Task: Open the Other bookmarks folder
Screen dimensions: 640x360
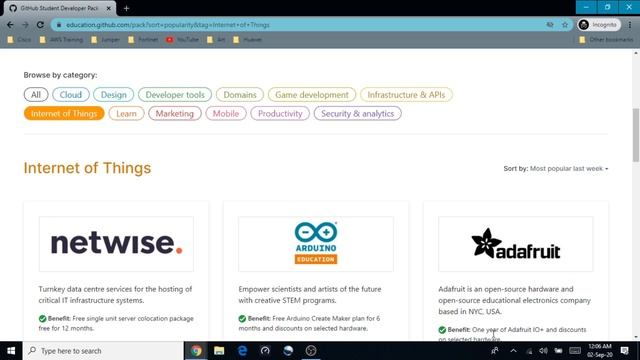Action: click(607, 40)
